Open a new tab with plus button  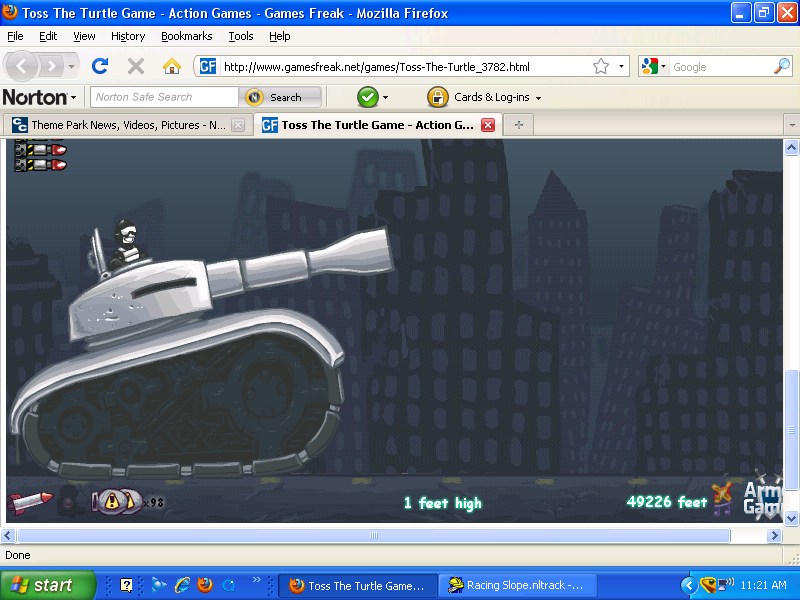click(x=519, y=125)
